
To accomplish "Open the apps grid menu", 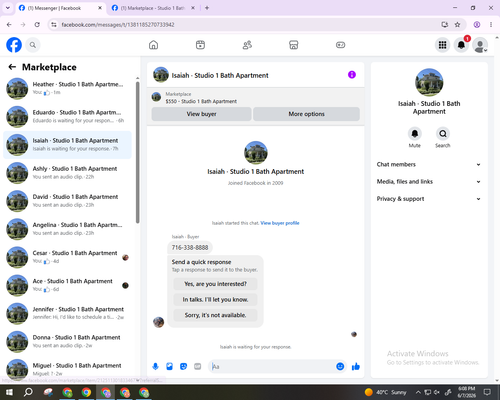I will (x=442, y=45).
